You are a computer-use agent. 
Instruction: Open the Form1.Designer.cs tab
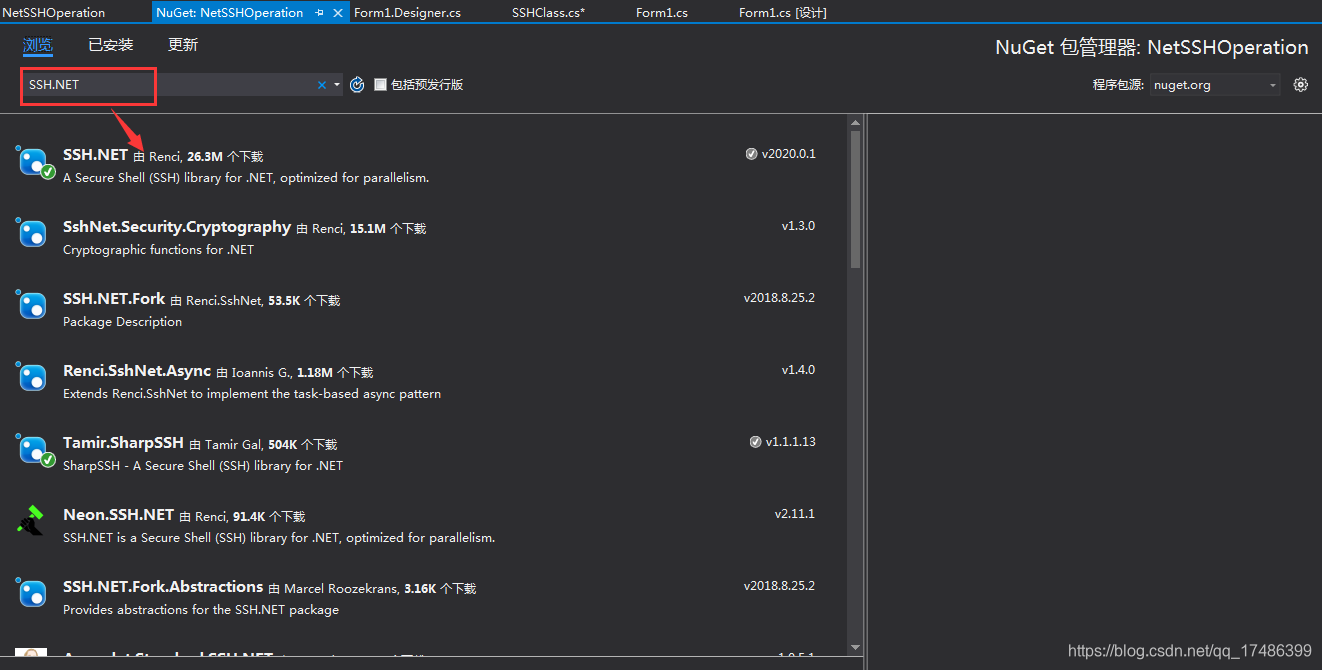click(408, 13)
